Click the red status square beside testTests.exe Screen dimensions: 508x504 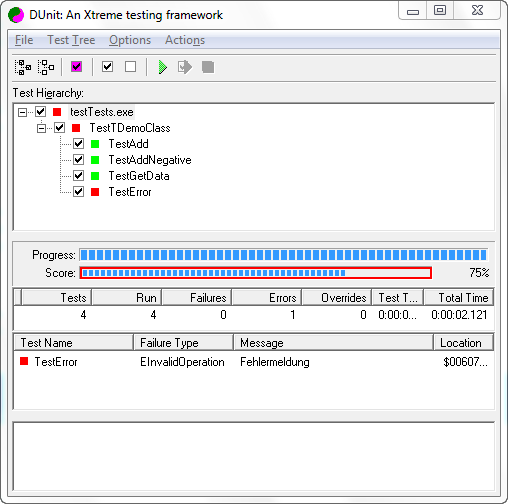click(57, 112)
